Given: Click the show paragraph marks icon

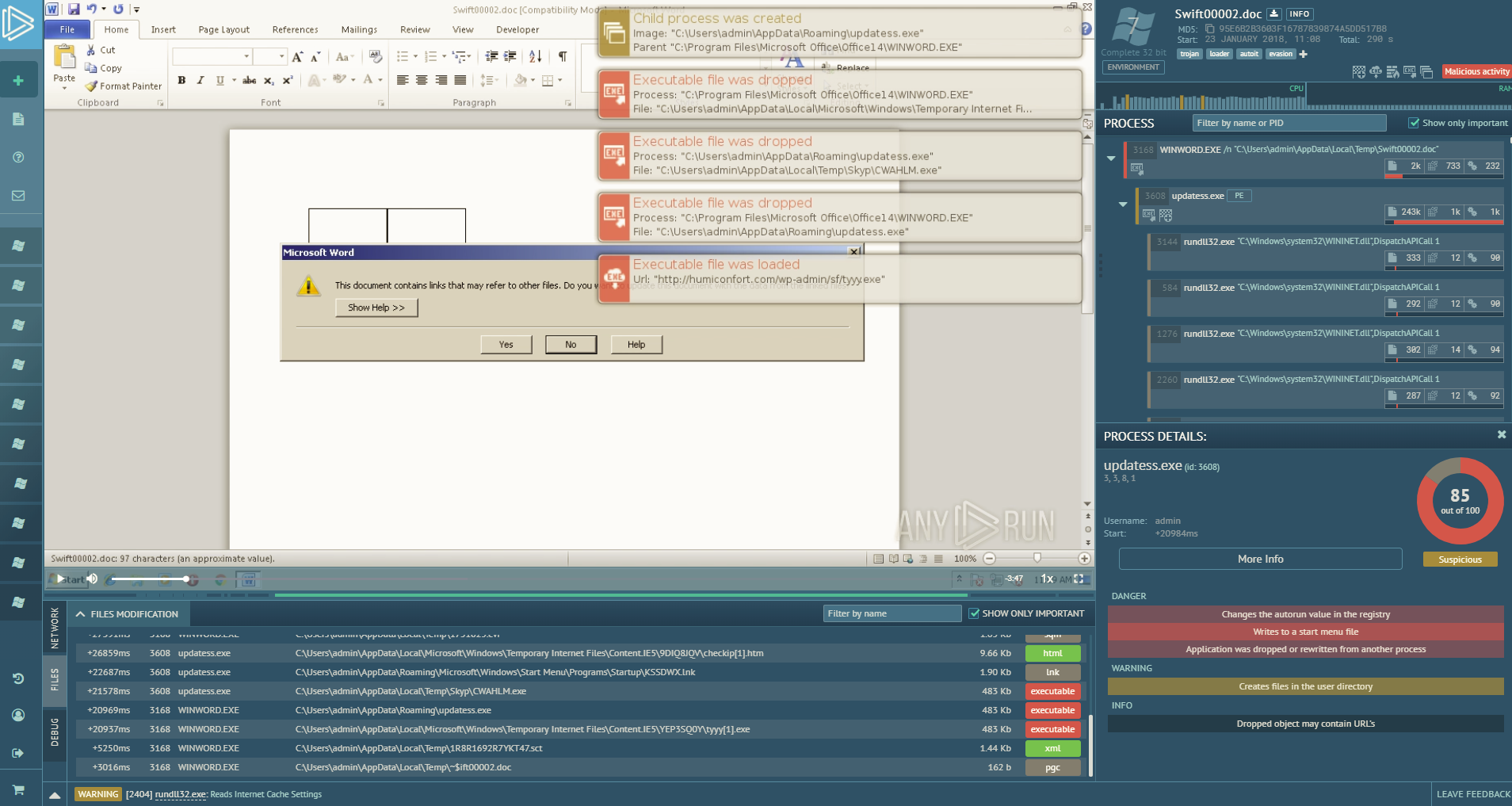Looking at the screenshot, I should coord(562,56).
